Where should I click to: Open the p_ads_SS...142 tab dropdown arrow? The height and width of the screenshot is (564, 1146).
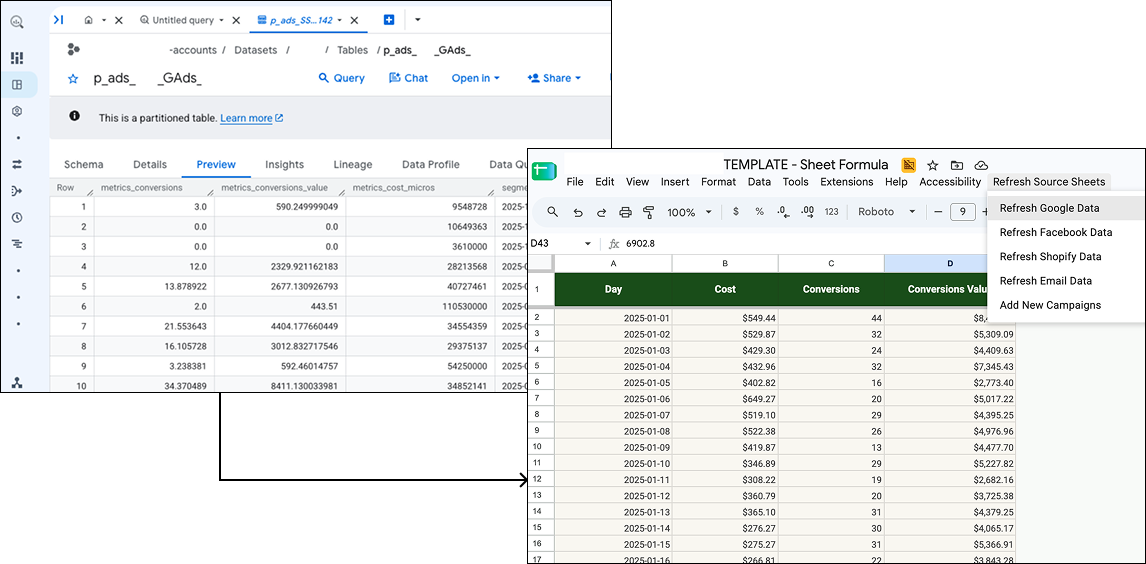click(340, 20)
